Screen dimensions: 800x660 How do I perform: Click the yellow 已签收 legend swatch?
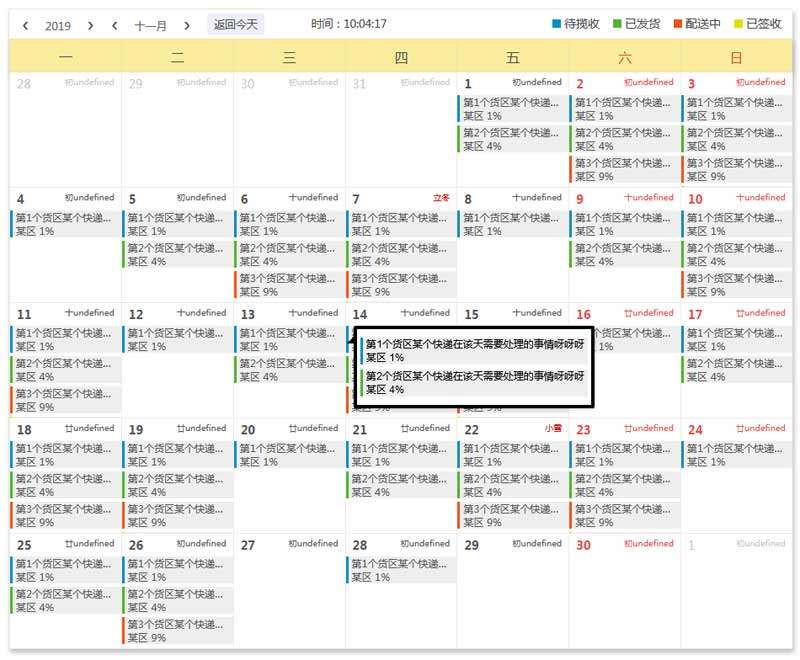coord(739,24)
